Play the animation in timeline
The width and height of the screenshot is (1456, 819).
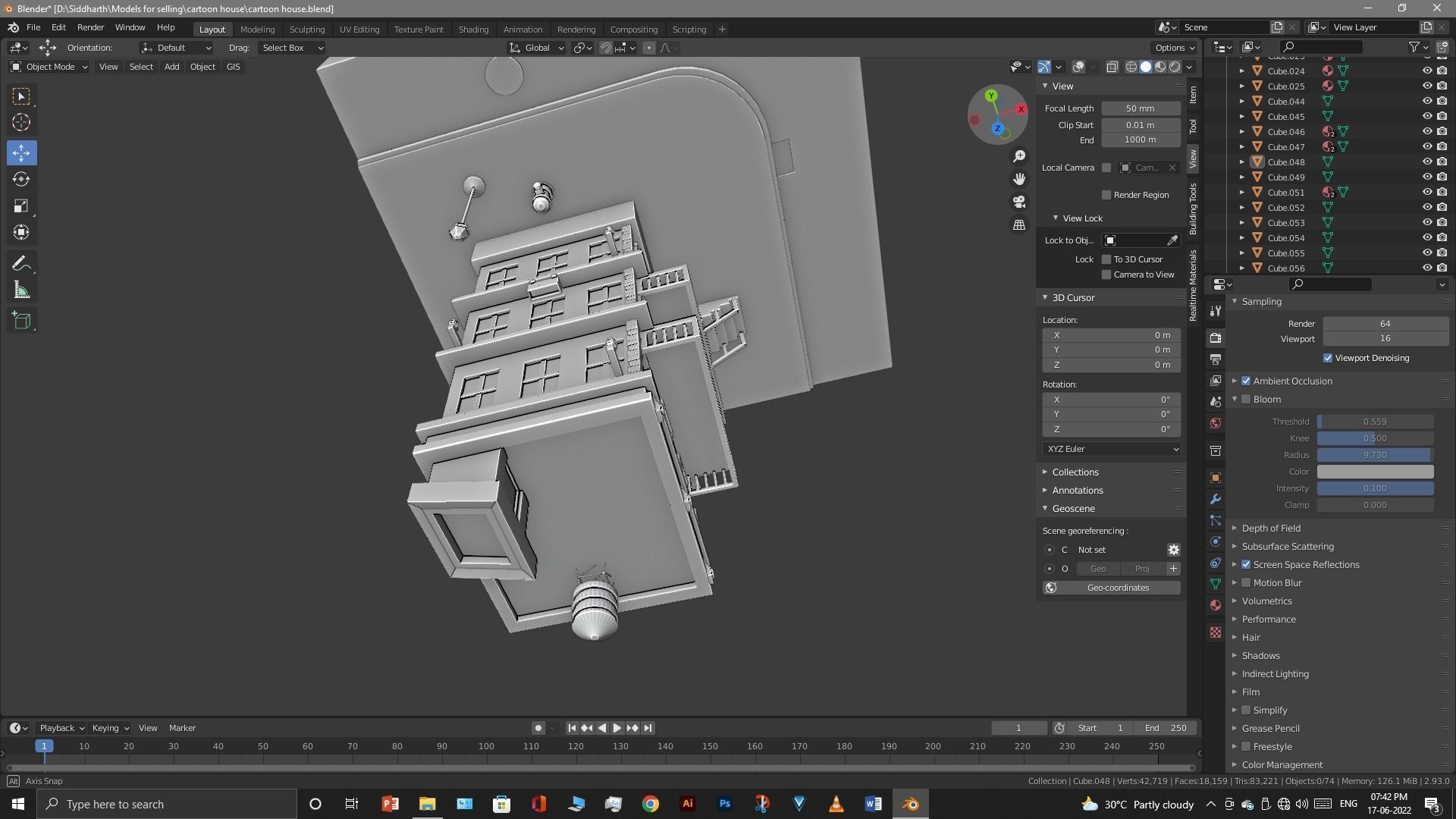click(617, 728)
